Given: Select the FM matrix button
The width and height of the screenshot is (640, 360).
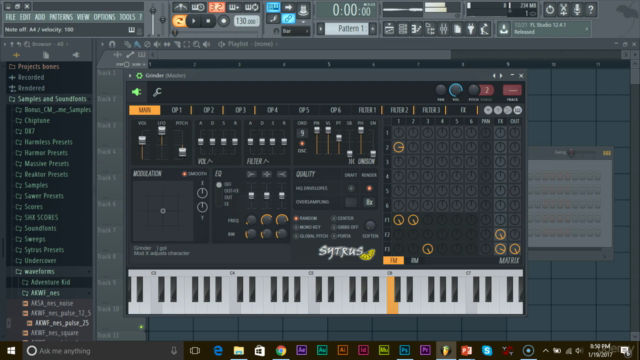Looking at the screenshot, I should (393, 260).
